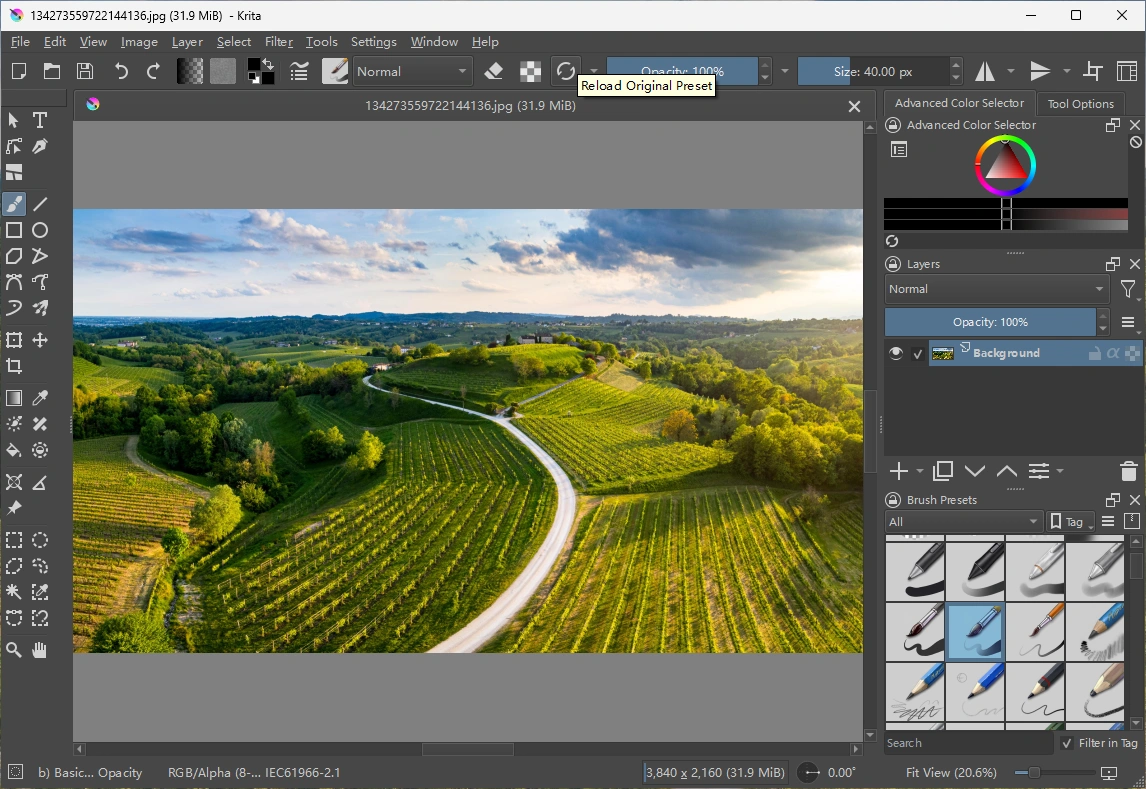Select the Zoom tool
The image size is (1146, 789).
pyautogui.click(x=14, y=649)
